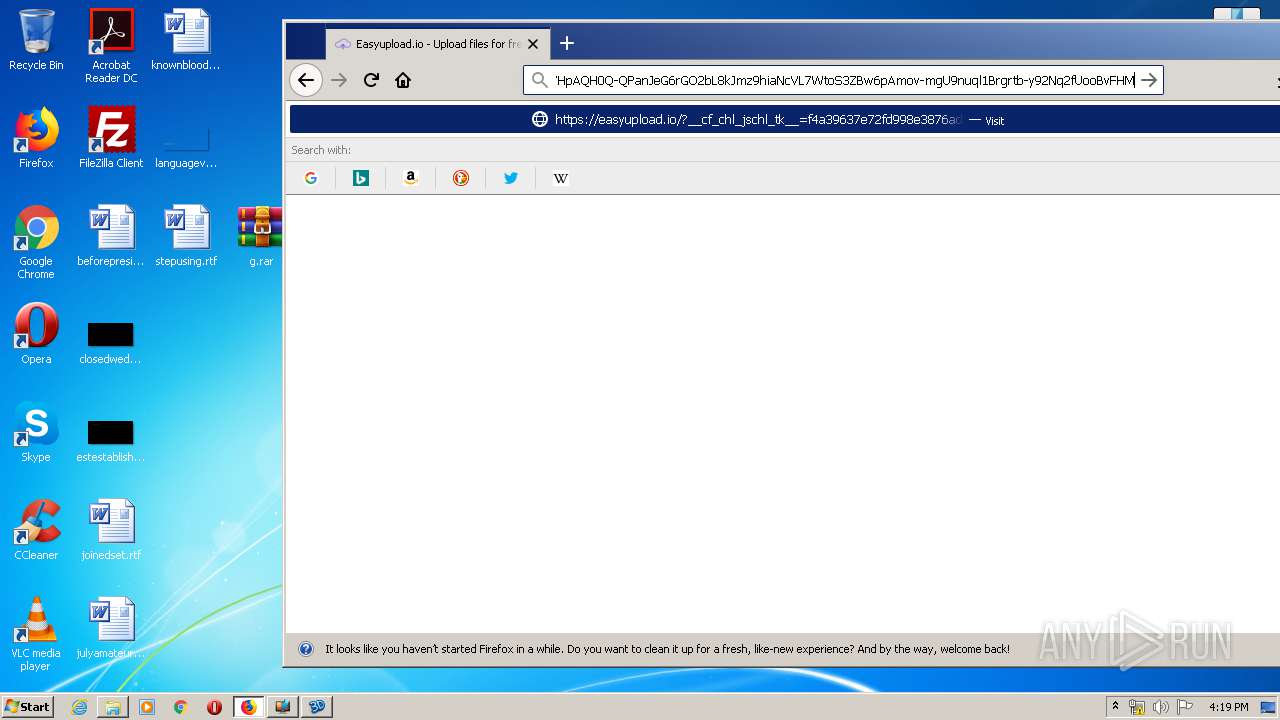The height and width of the screenshot is (720, 1280).
Task: Launch the VLC media player shortcut
Action: (x=36, y=634)
